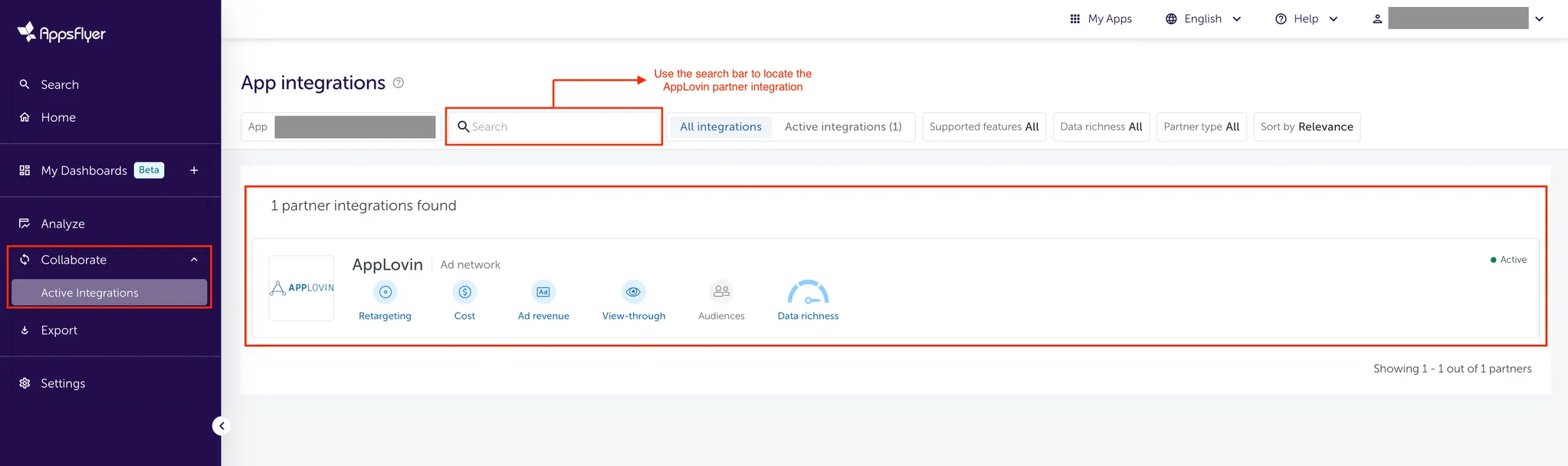Open My Dashboards
The width and height of the screenshot is (1568, 466).
(84, 170)
